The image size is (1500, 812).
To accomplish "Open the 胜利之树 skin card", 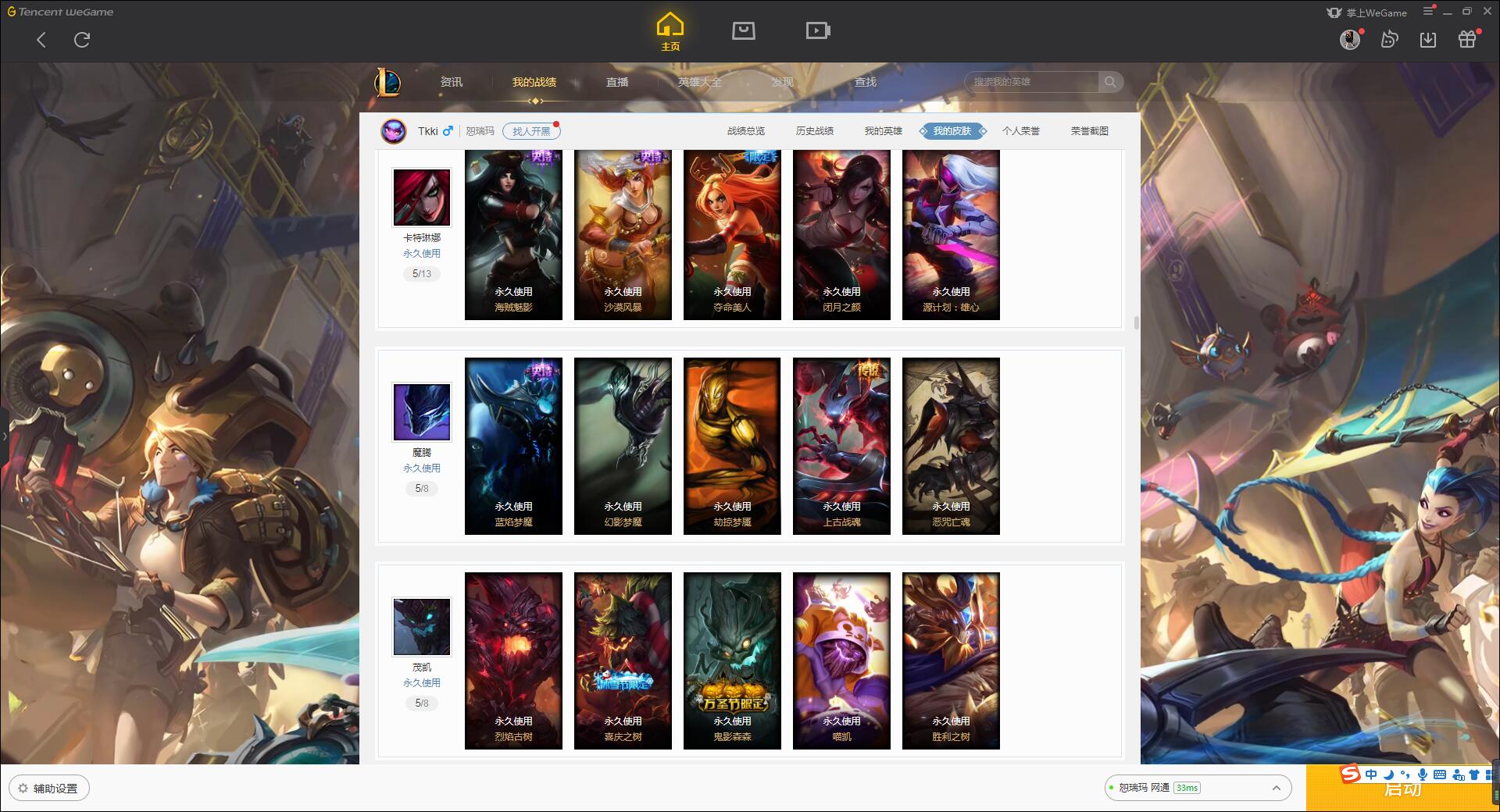I will [951, 661].
